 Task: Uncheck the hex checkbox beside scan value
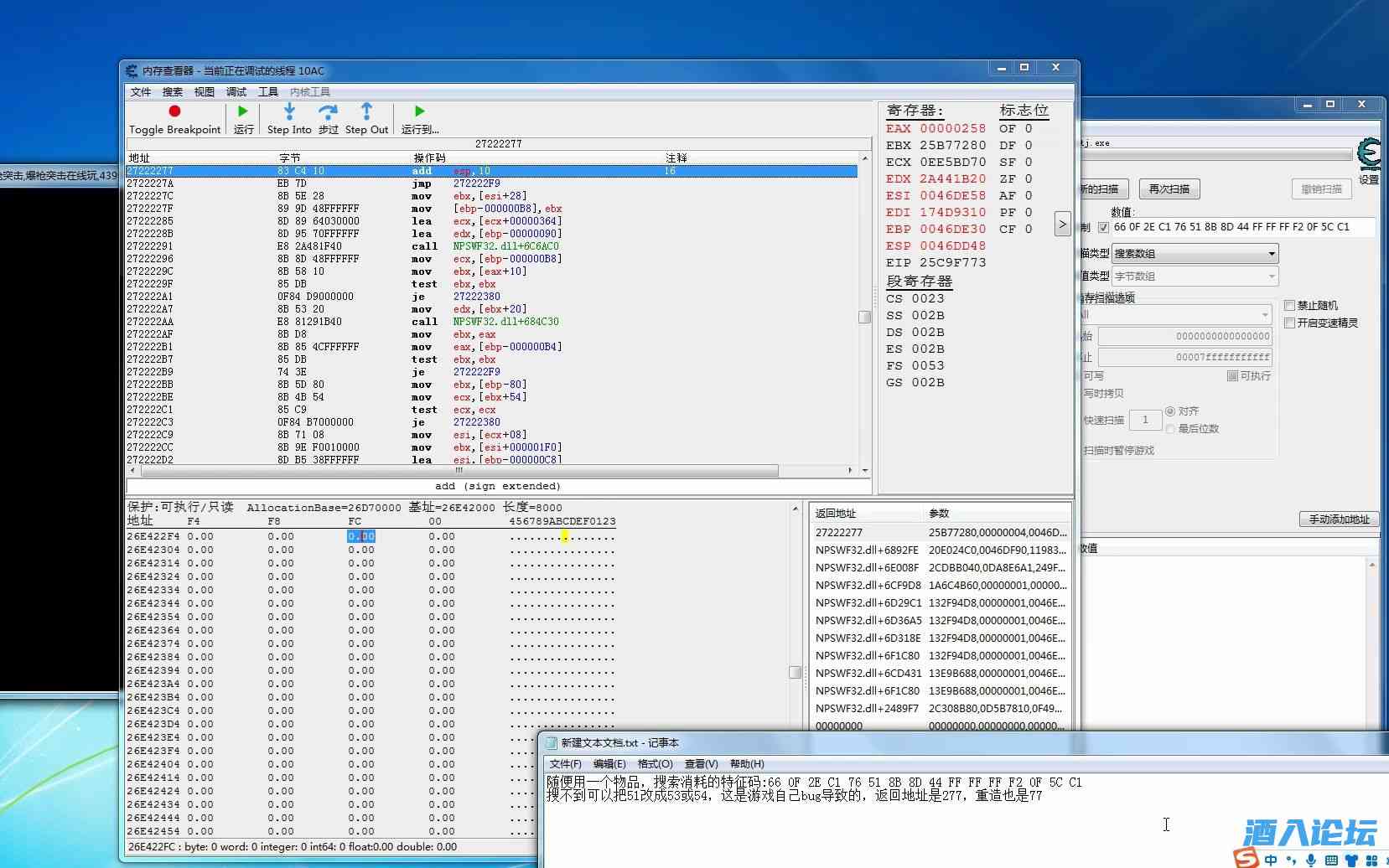[x=1103, y=227]
